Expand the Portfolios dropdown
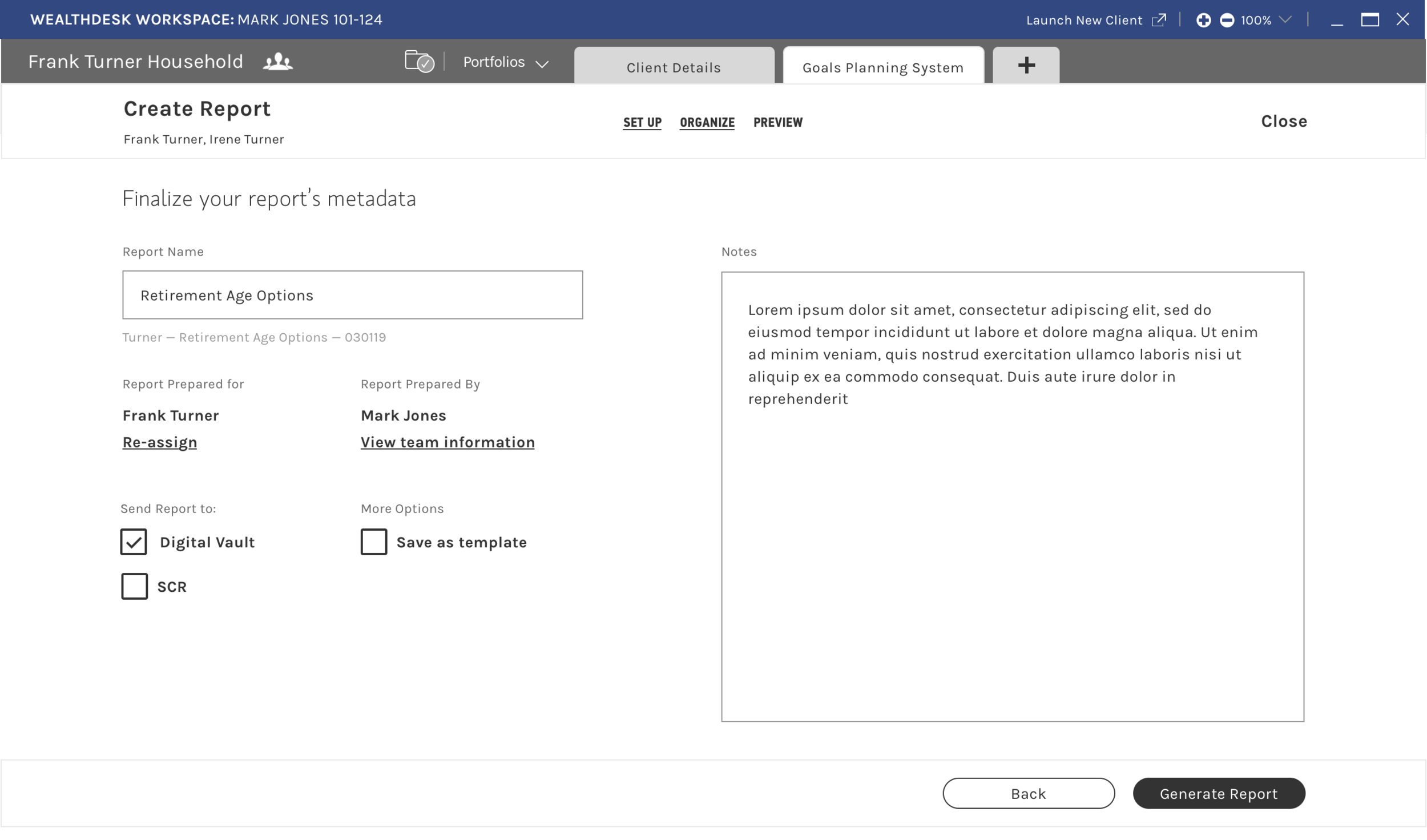This screenshot has width=1427, height=840. [505, 62]
